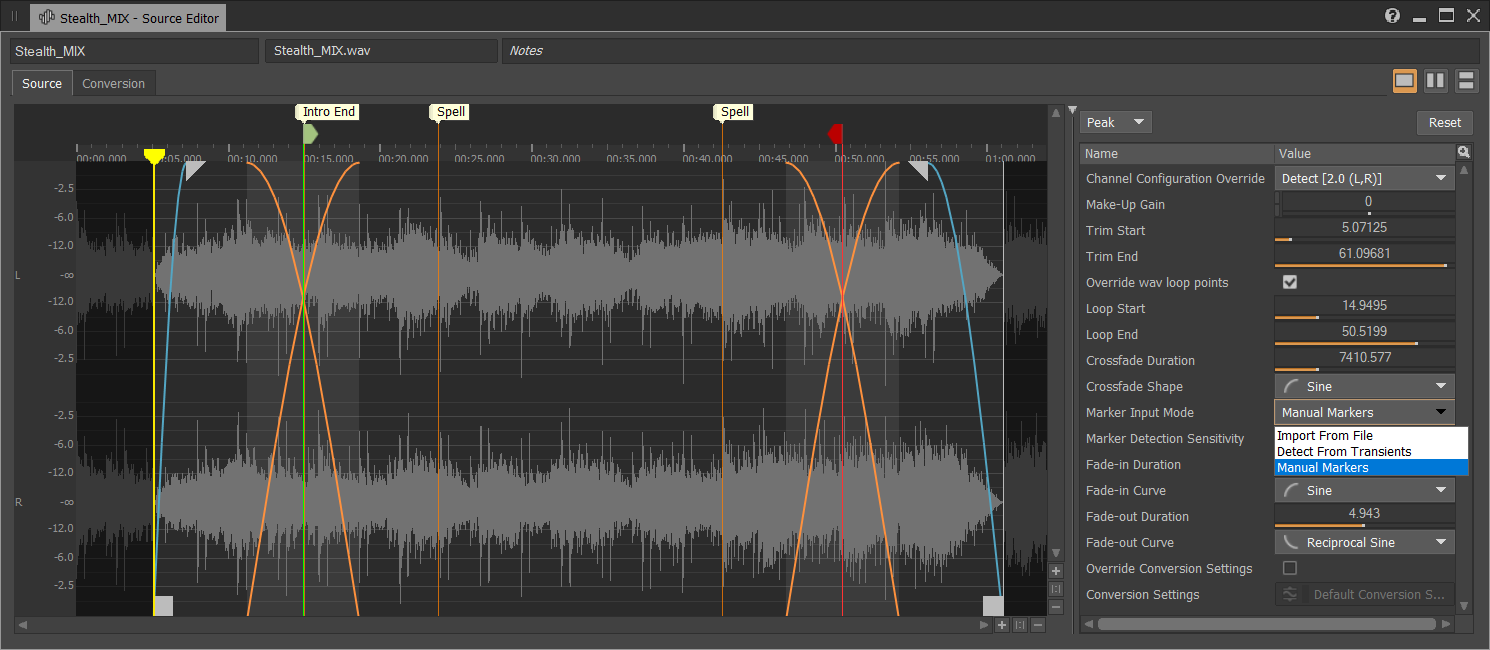Open Channel Configuration Override dropdown
The width and height of the screenshot is (1490, 650).
pos(1364,179)
